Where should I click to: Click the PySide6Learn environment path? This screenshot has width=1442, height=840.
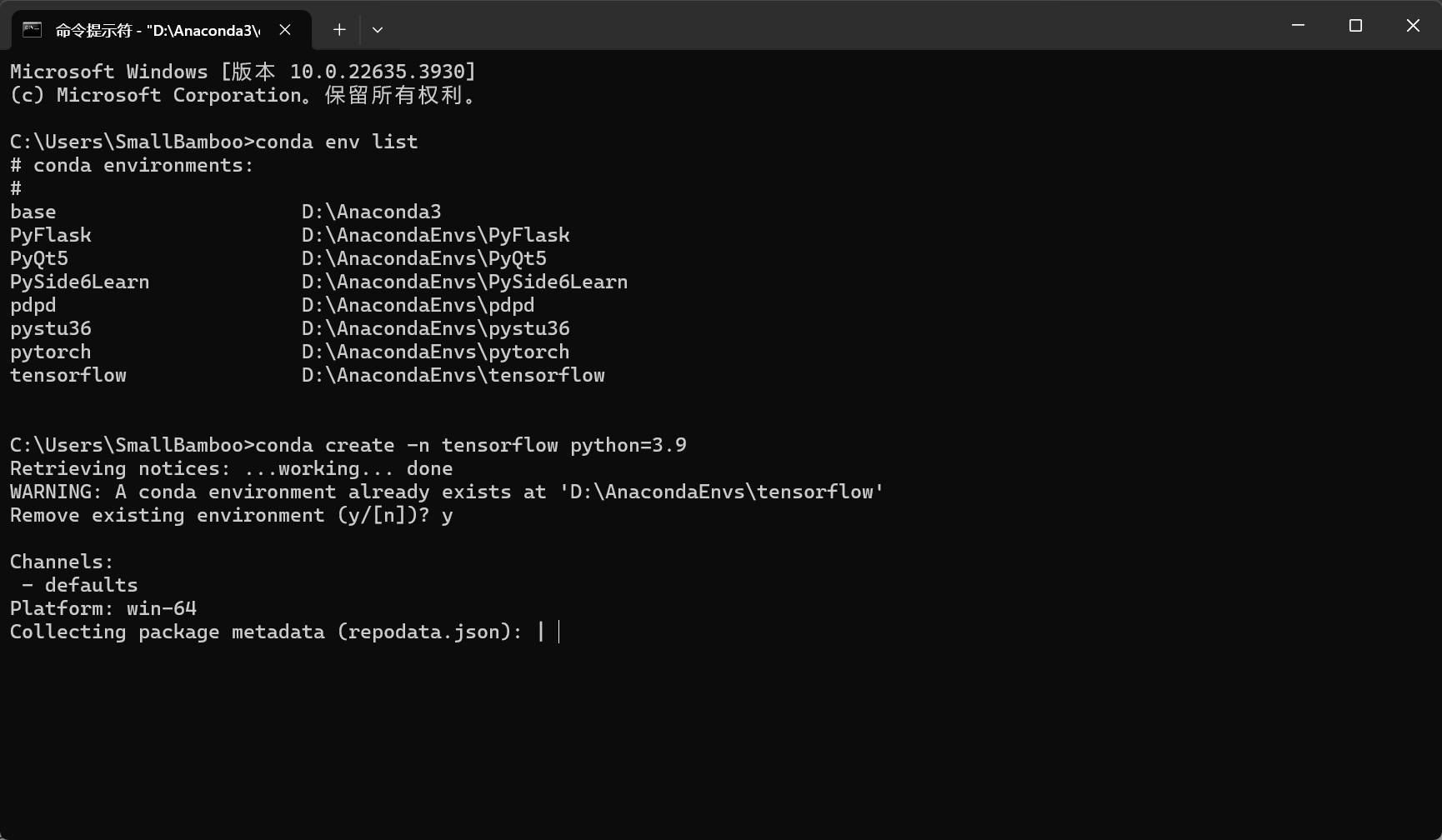tap(464, 282)
